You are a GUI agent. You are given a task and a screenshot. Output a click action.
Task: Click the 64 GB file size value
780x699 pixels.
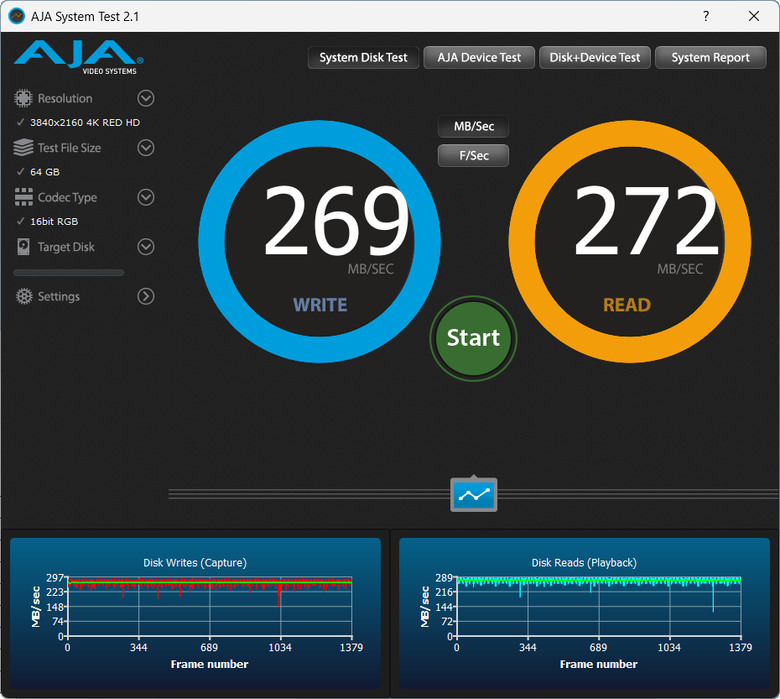45,172
